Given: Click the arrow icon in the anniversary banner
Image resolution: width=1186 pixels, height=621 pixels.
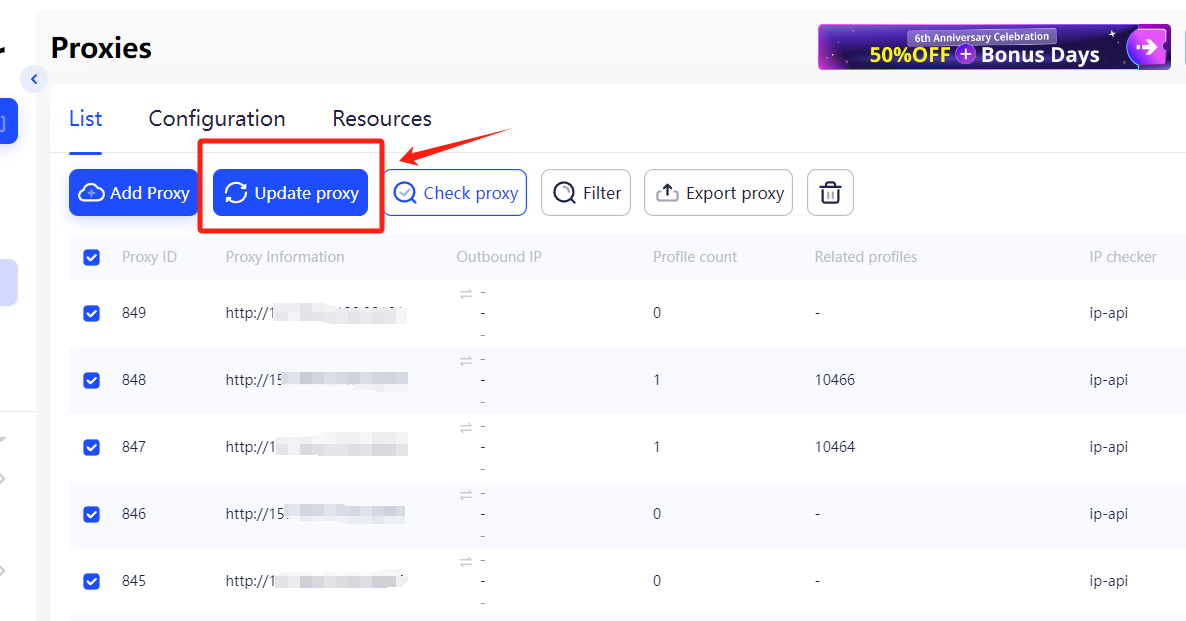Looking at the screenshot, I should [1147, 46].
